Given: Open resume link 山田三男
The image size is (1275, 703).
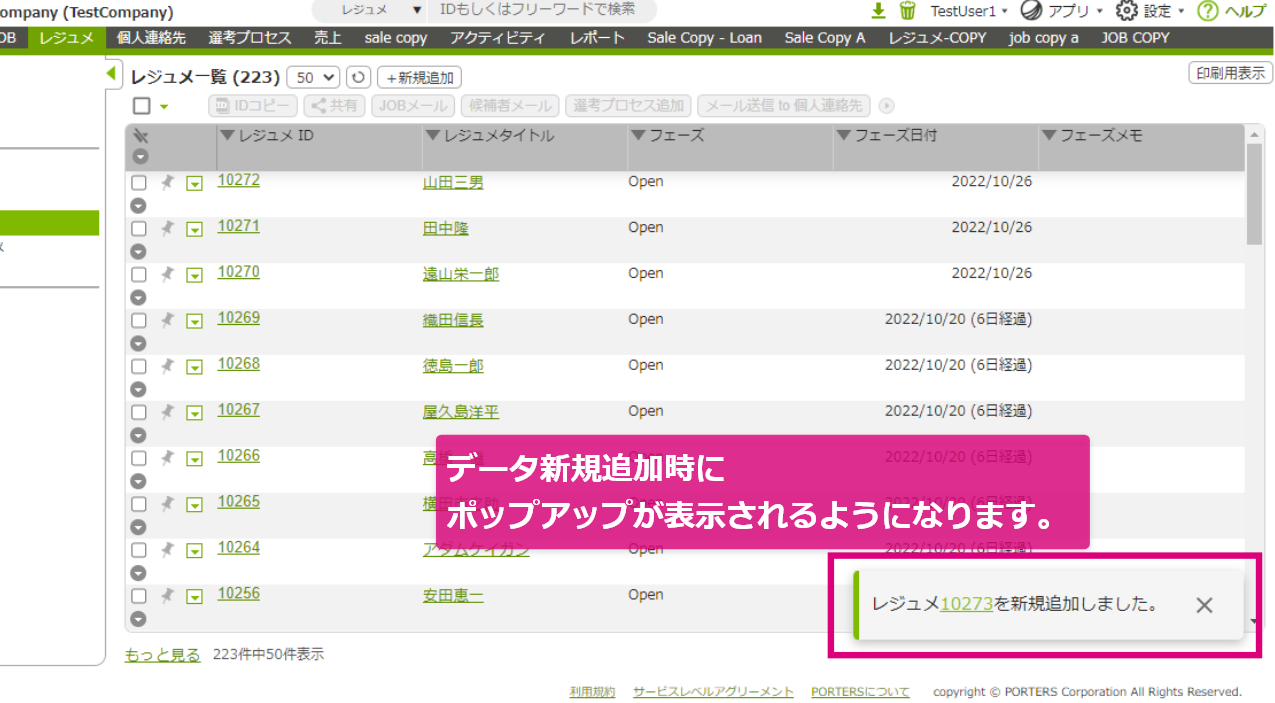Looking at the screenshot, I should click(x=453, y=182).
